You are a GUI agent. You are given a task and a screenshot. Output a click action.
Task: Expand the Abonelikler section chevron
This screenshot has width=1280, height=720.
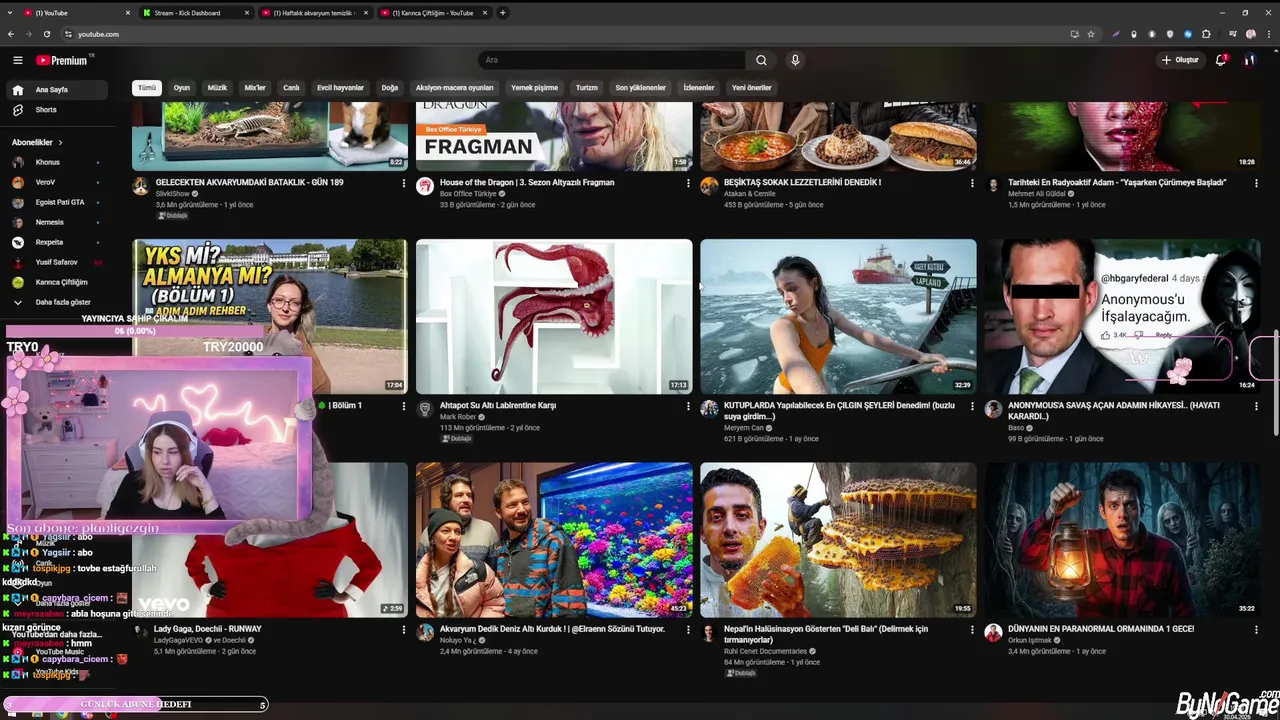click(60, 142)
